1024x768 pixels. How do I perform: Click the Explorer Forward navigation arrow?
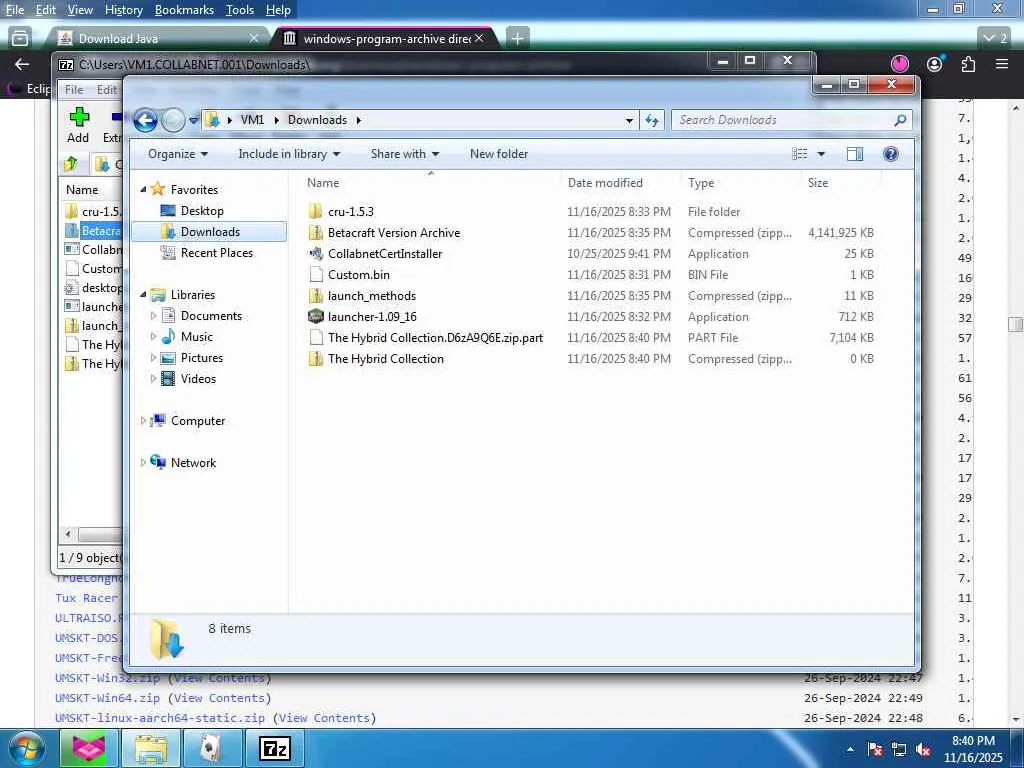point(173,120)
